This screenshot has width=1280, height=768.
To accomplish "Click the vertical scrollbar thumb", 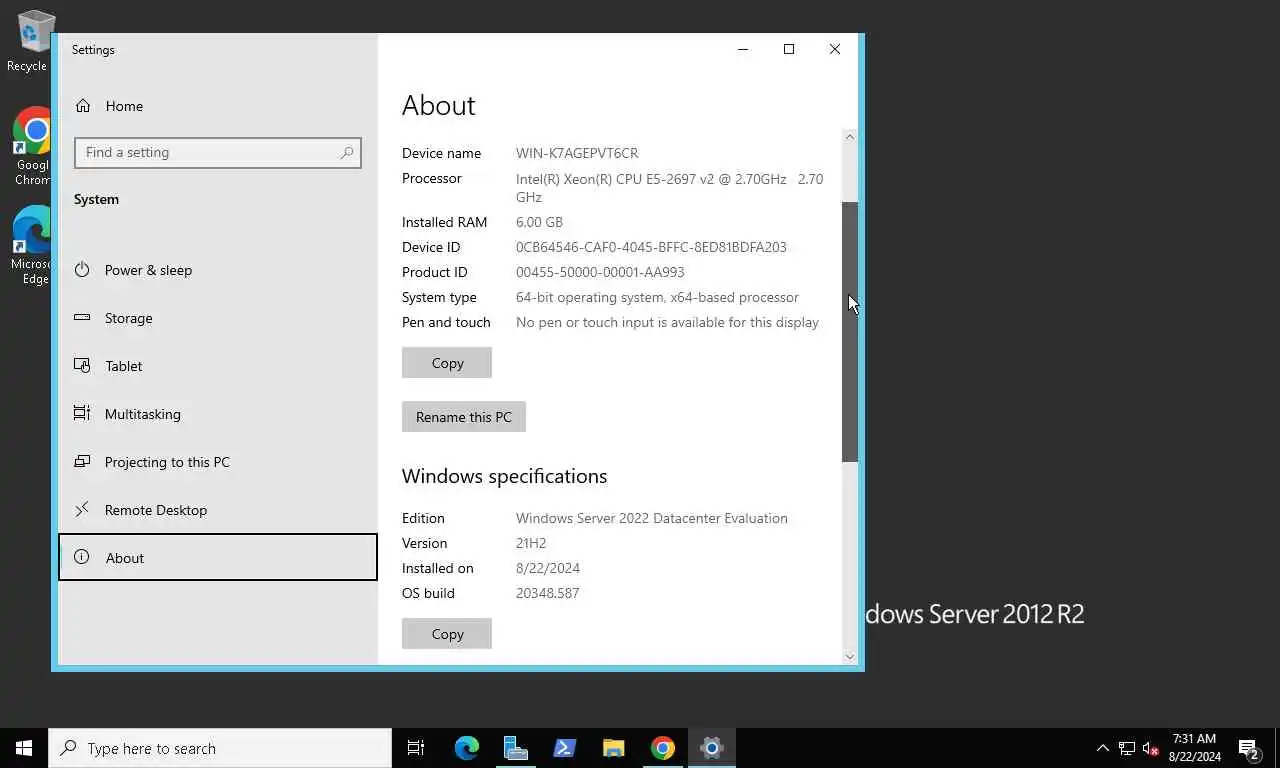I will tap(850, 332).
